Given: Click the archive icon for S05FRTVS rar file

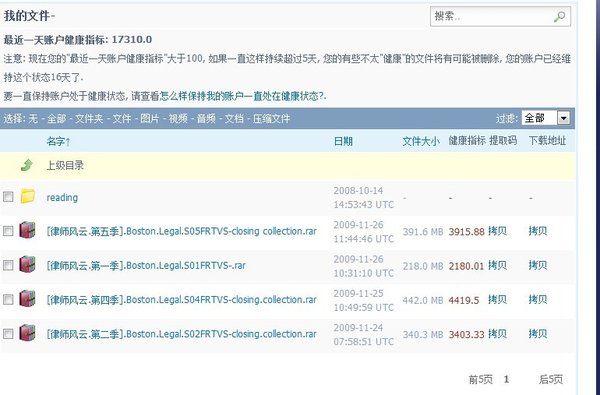Looking at the screenshot, I should point(27,230).
